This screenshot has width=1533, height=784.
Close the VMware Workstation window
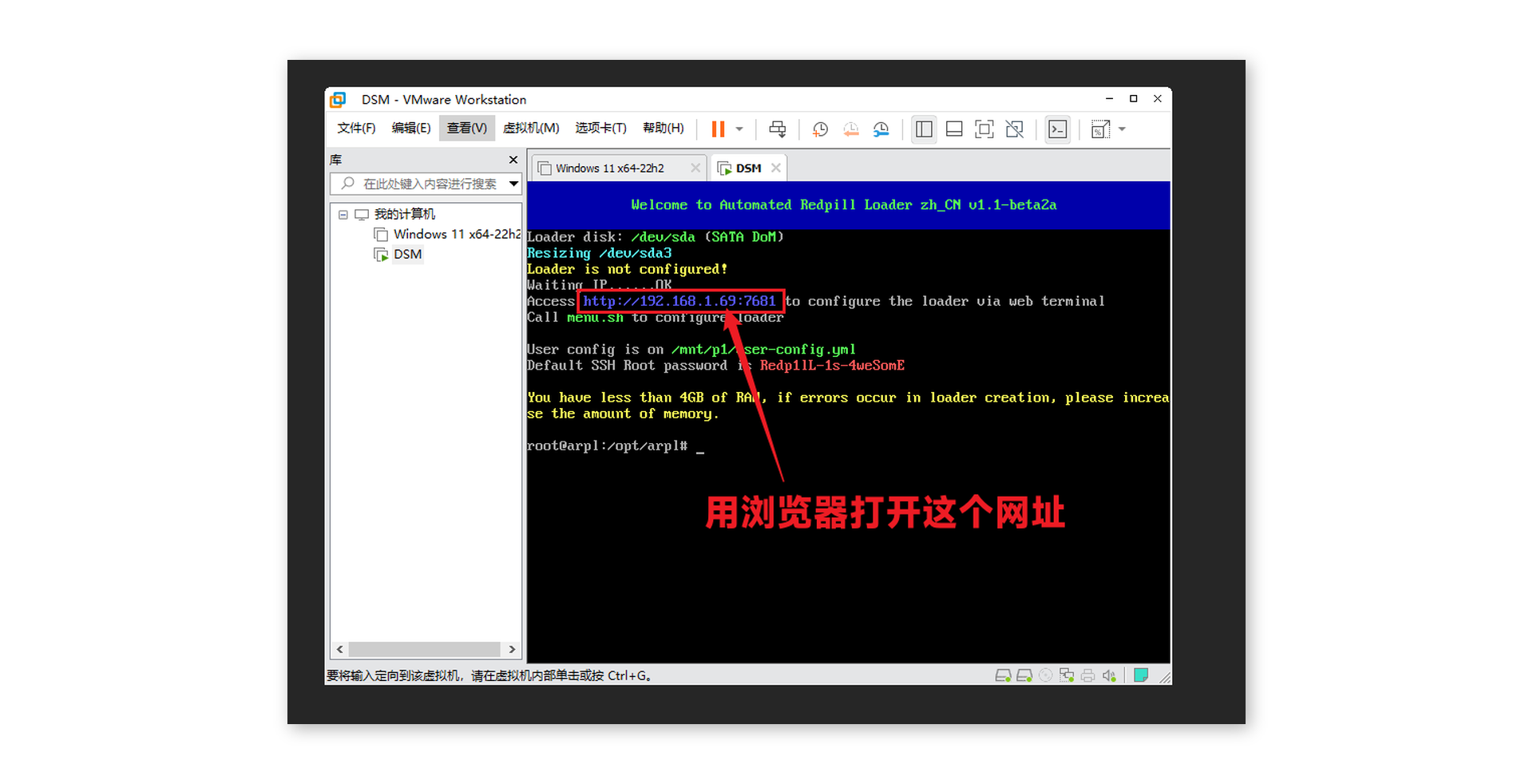[x=1158, y=99]
